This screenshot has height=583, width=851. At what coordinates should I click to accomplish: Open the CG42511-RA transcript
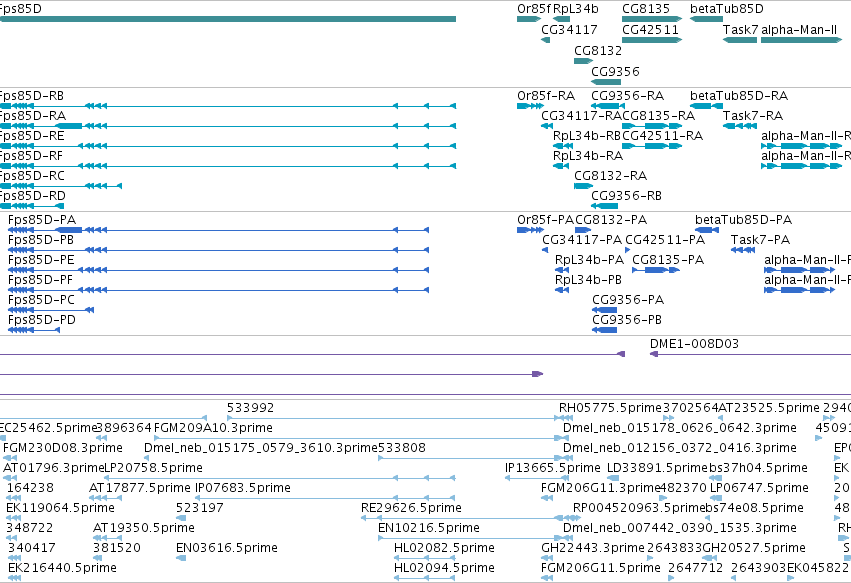click(652, 146)
